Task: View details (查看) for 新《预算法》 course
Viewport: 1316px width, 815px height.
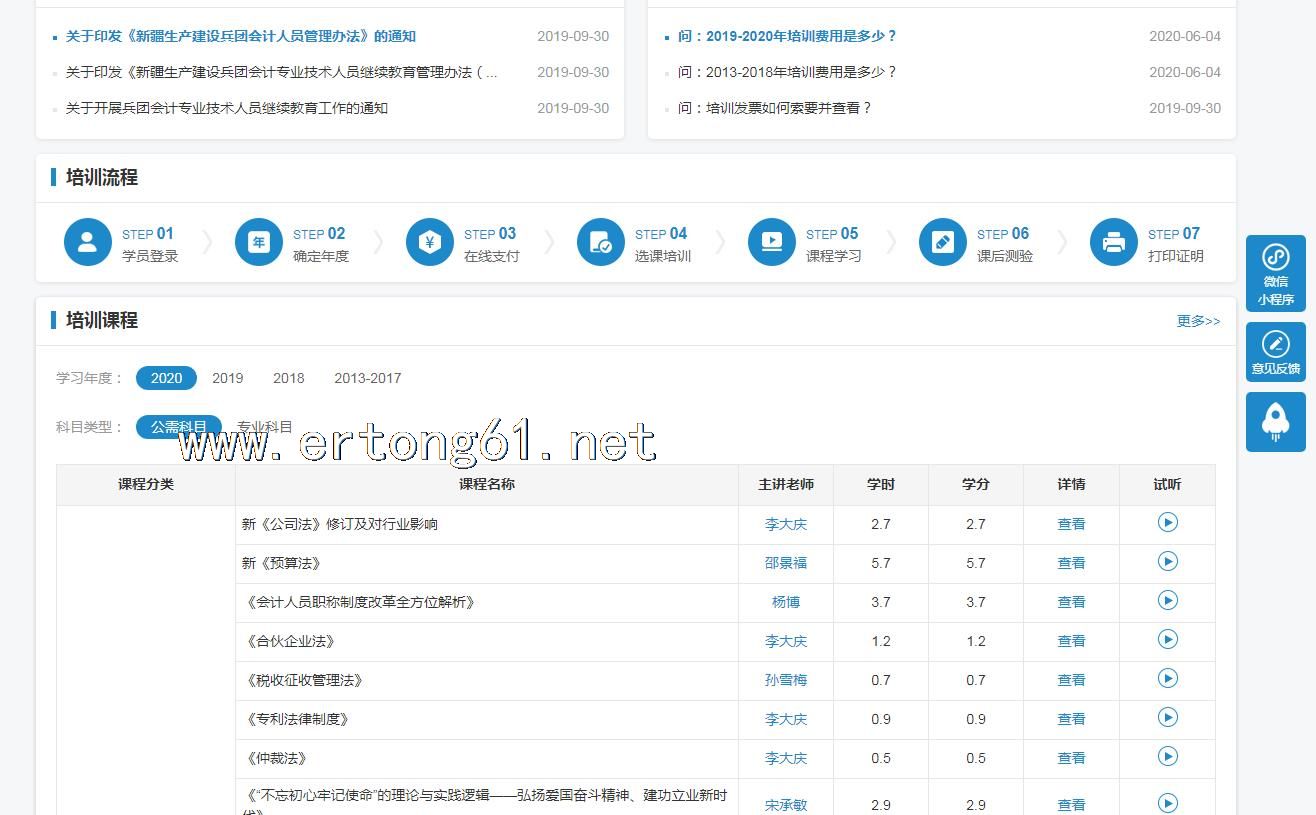Action: 1071,563
